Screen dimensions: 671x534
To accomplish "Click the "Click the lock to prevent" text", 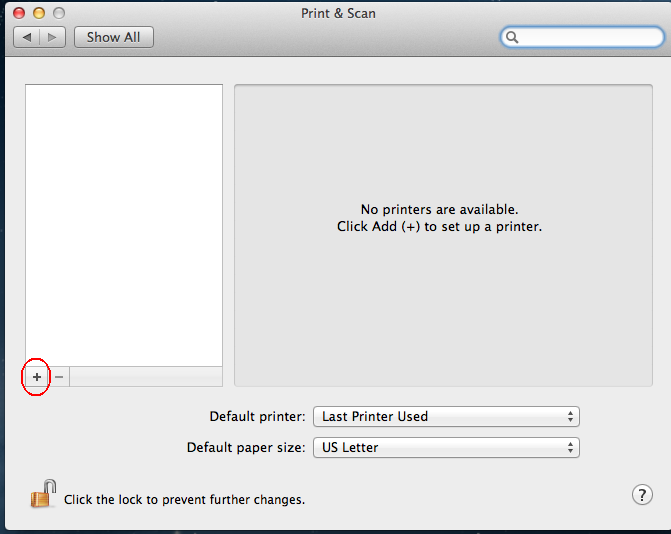I will pyautogui.click(x=184, y=499).
